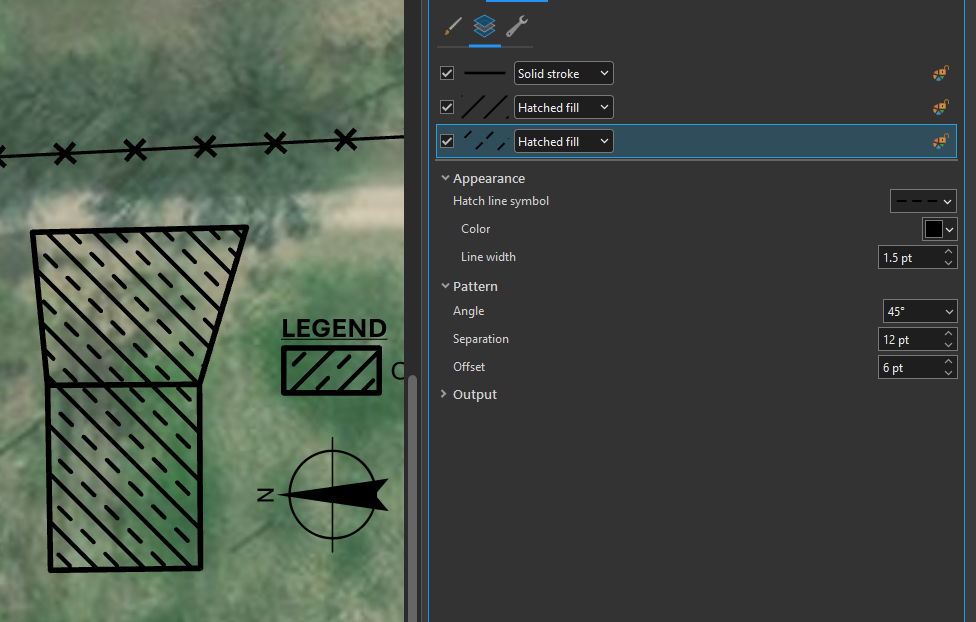Open the Color dropdown arrow
This screenshot has width=976, height=622.
click(950, 229)
